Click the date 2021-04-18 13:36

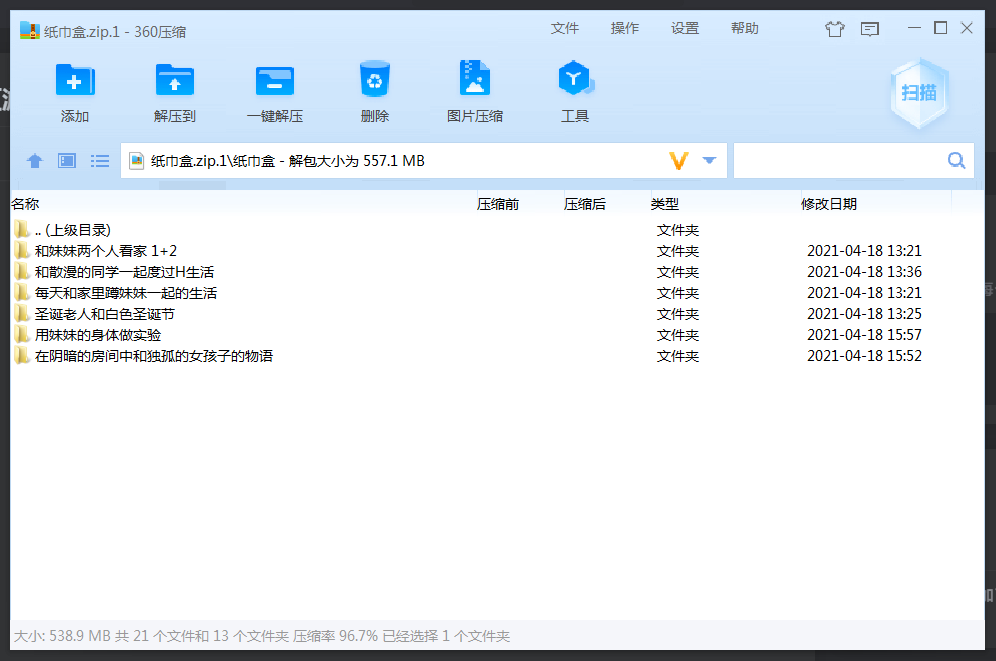point(864,272)
